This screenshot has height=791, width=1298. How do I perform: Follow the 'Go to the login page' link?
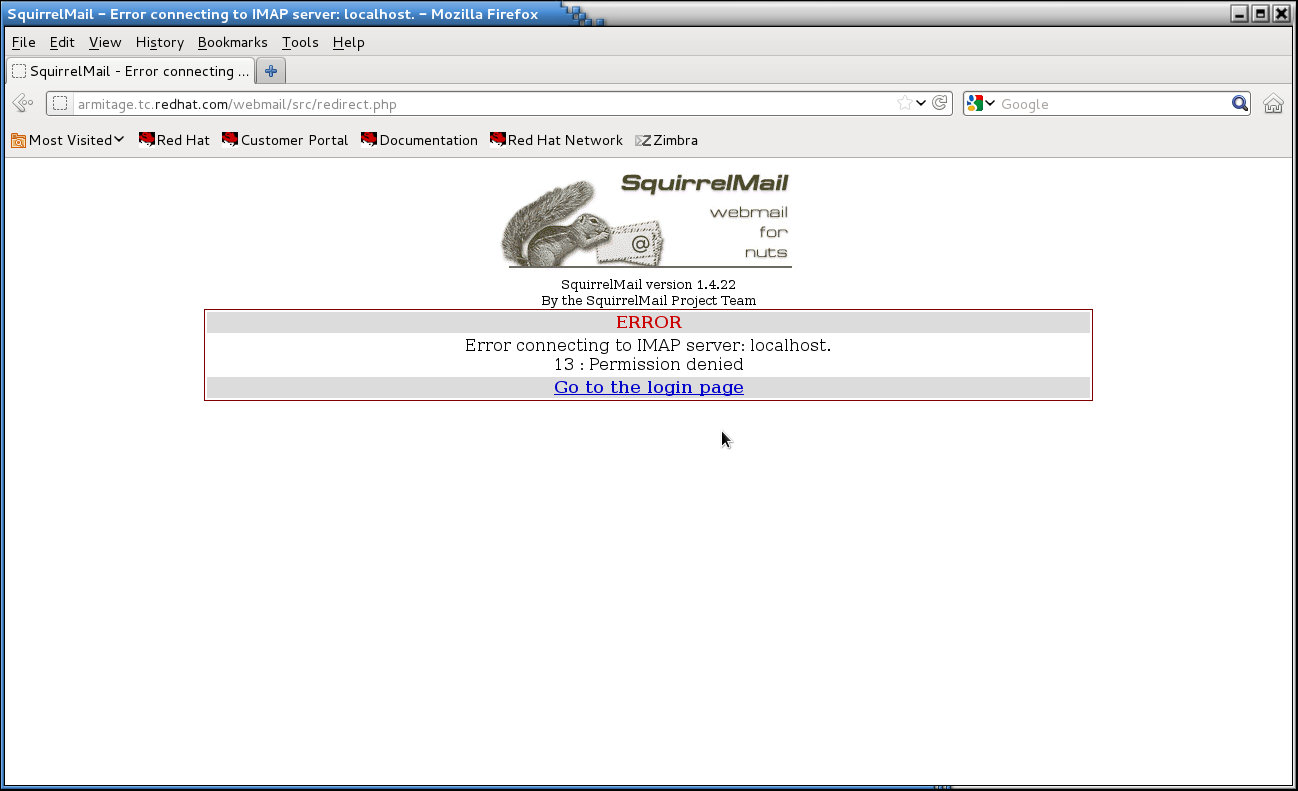(649, 387)
